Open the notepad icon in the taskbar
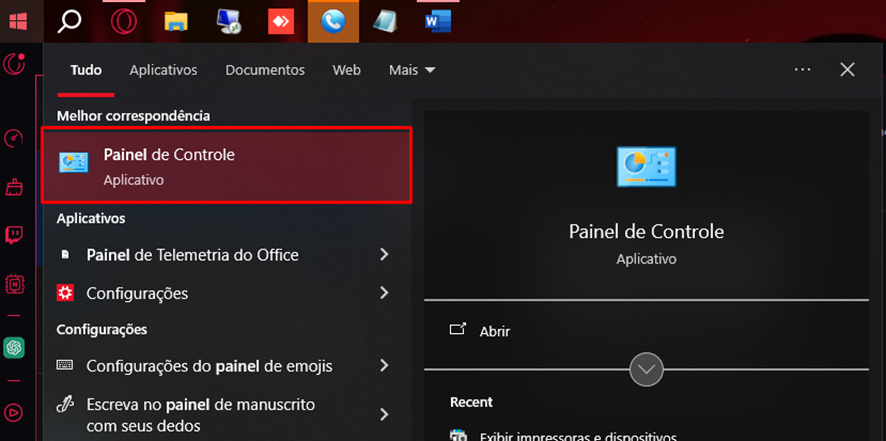Viewport: 886px width, 441px height. coord(385,21)
